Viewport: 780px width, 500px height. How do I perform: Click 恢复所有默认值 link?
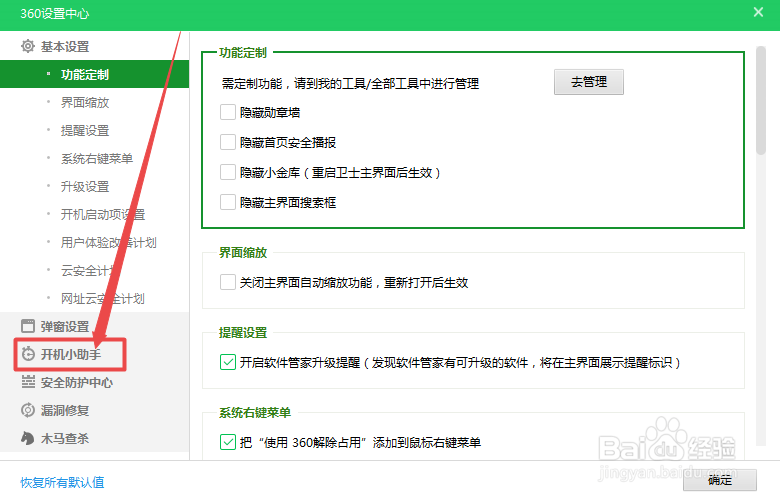point(62,482)
